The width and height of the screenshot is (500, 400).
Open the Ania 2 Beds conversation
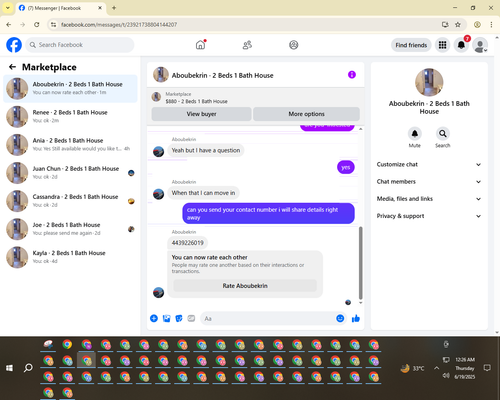70,144
